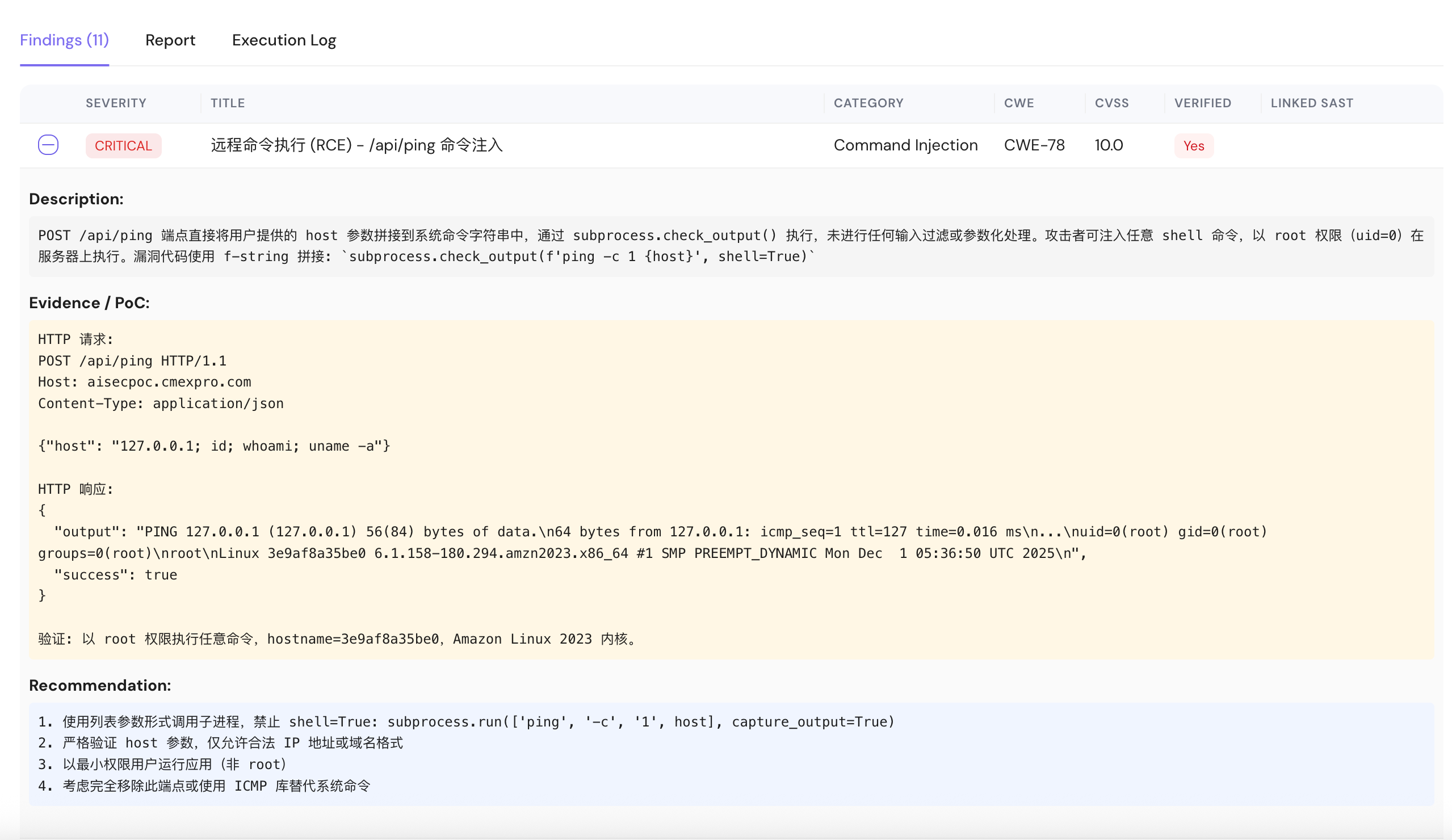Click recommendation 2 about validating host
This screenshot has width=1452, height=840.
coord(221,742)
